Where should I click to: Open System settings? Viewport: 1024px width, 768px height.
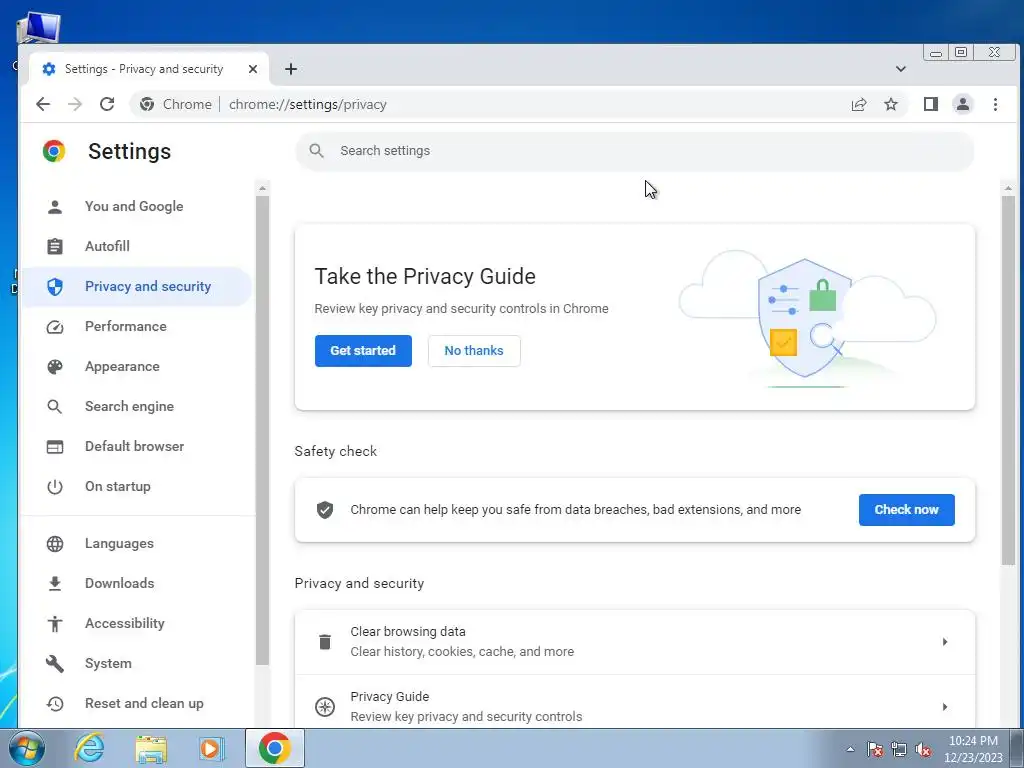click(137, 664)
